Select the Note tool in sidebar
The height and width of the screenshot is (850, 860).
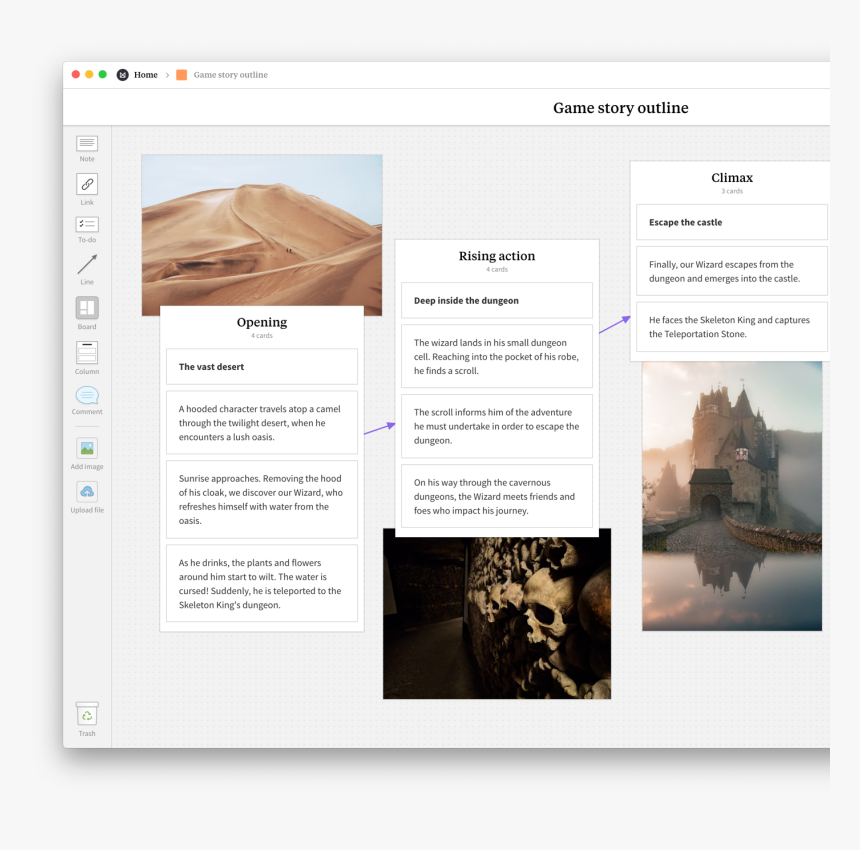click(x=87, y=144)
